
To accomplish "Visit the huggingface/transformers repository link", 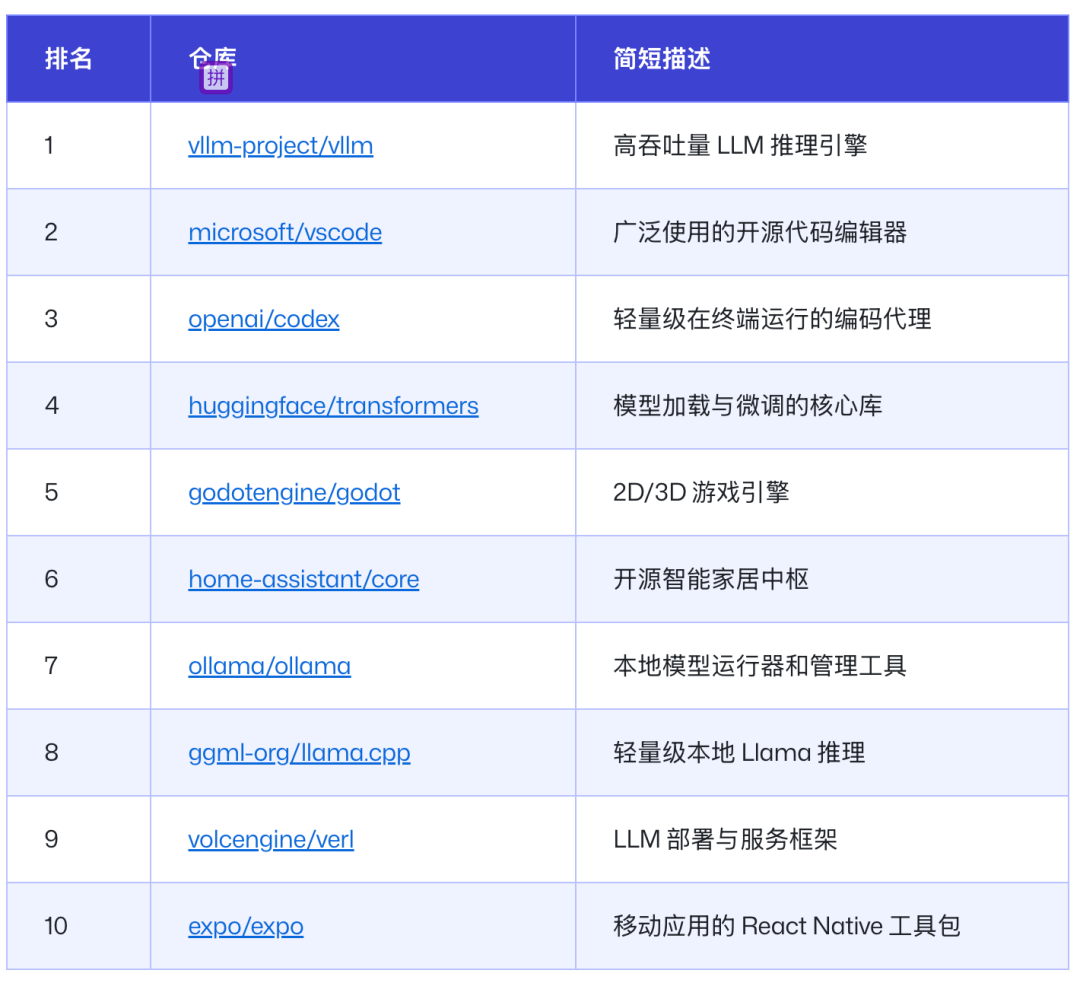I will pyautogui.click(x=333, y=406).
